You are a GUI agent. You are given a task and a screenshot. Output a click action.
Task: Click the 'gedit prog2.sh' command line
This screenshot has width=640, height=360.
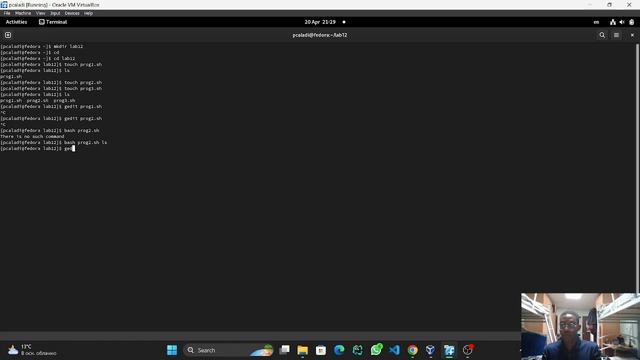51,118
